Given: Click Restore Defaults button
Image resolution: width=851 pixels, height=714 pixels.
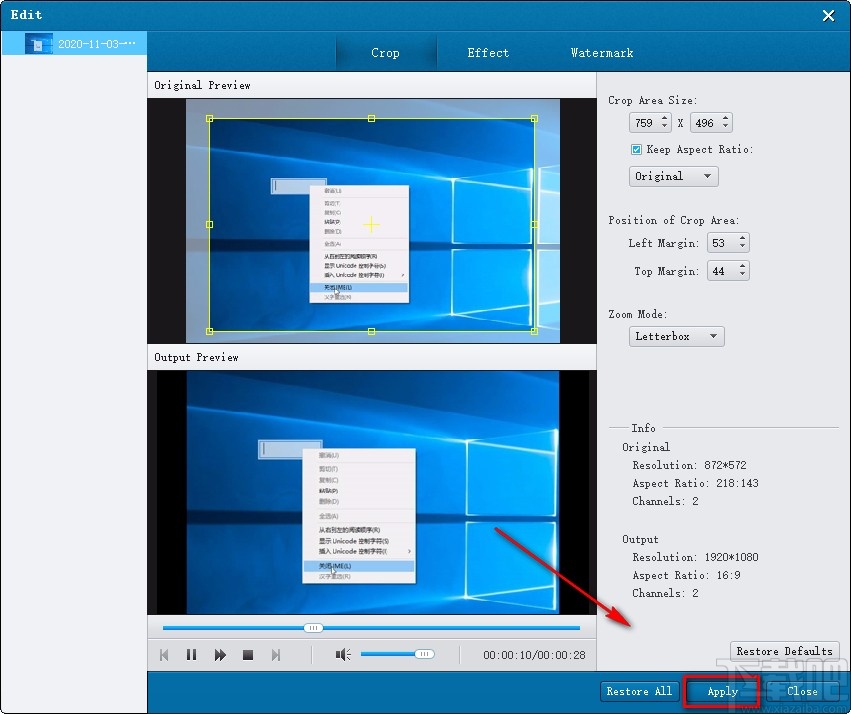Looking at the screenshot, I should tap(784, 651).
